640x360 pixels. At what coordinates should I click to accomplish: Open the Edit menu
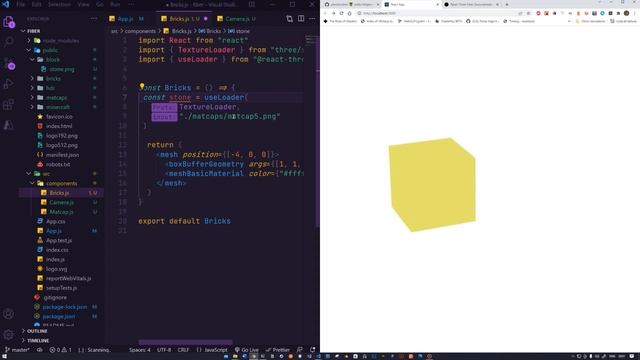coord(36,4)
